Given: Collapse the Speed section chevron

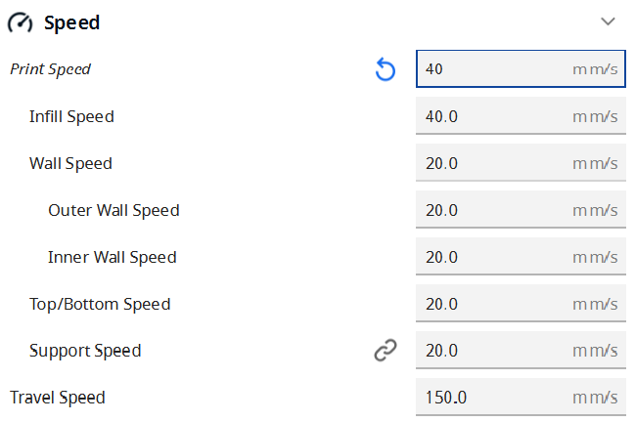Looking at the screenshot, I should coord(607,21).
